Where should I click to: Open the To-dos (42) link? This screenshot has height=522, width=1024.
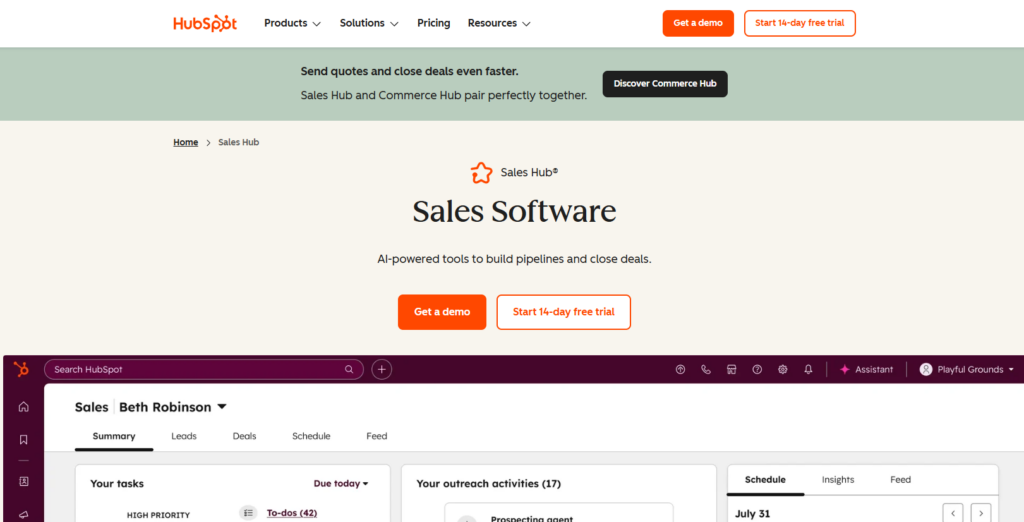point(292,513)
